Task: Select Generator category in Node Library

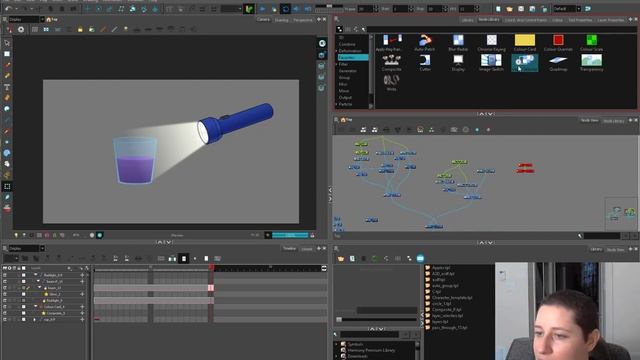Action: 348,71
